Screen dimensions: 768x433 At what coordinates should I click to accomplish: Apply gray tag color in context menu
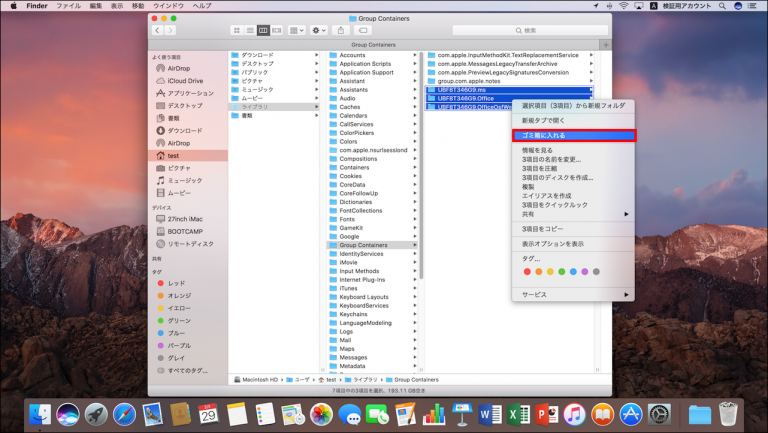tap(596, 272)
